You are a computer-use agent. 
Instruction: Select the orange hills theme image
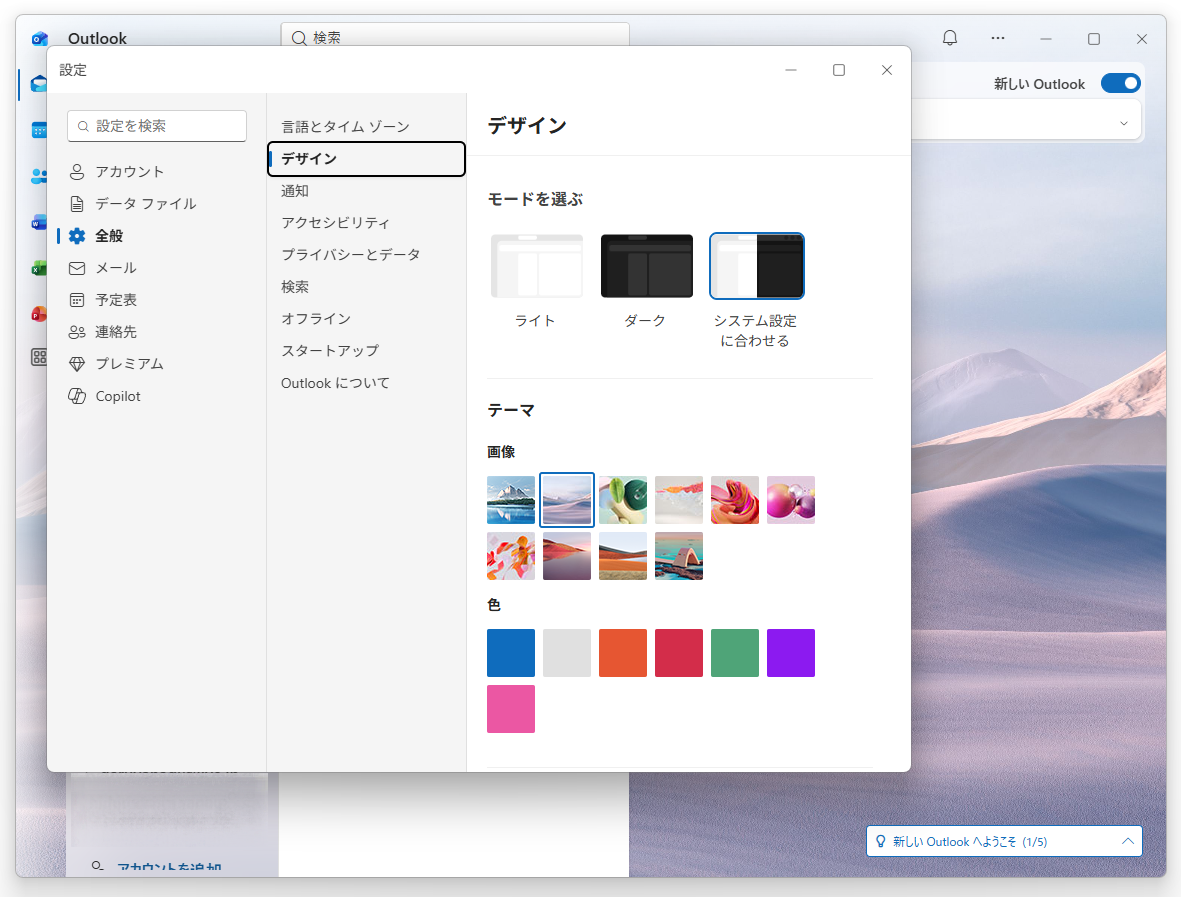623,556
